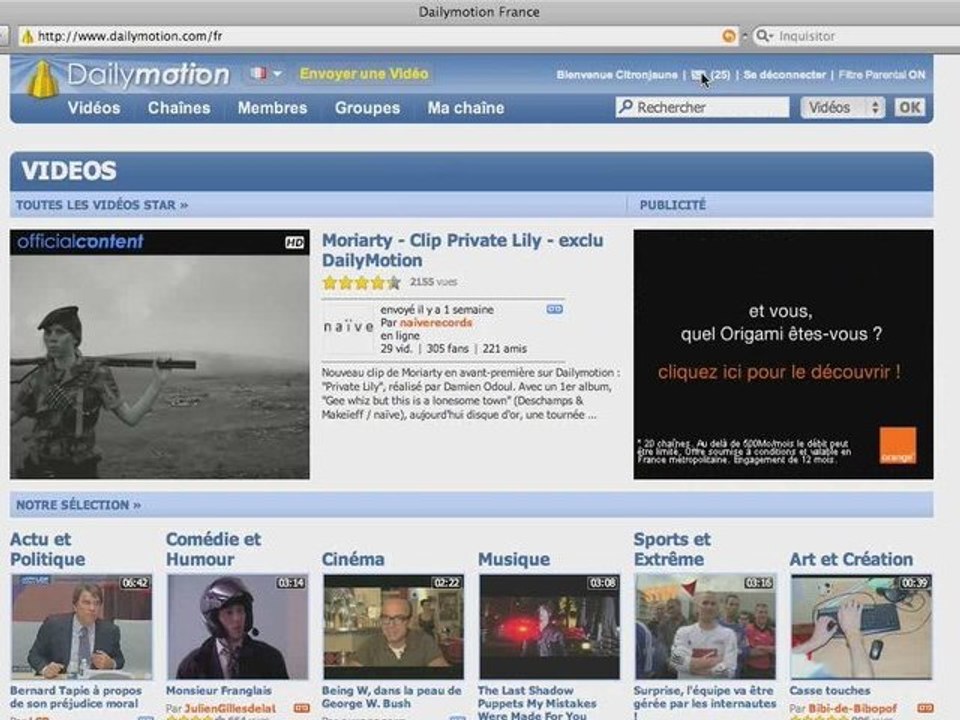Play the Last Shadow Puppets thumbnail
This screenshot has width=960, height=720.
point(549,626)
